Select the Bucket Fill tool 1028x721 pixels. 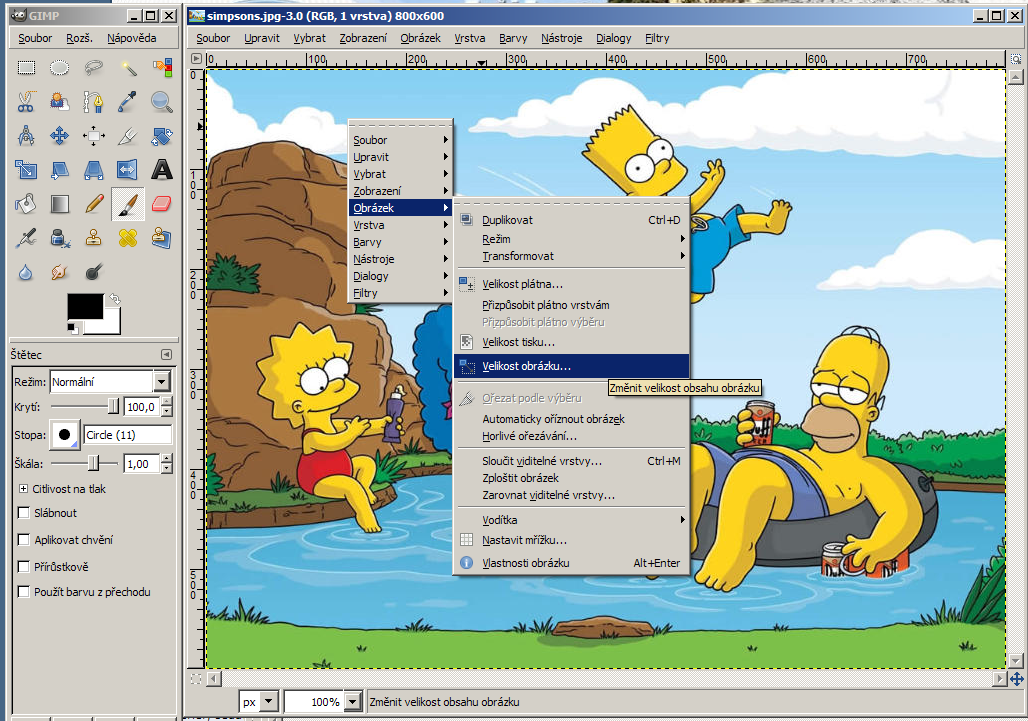coord(26,204)
